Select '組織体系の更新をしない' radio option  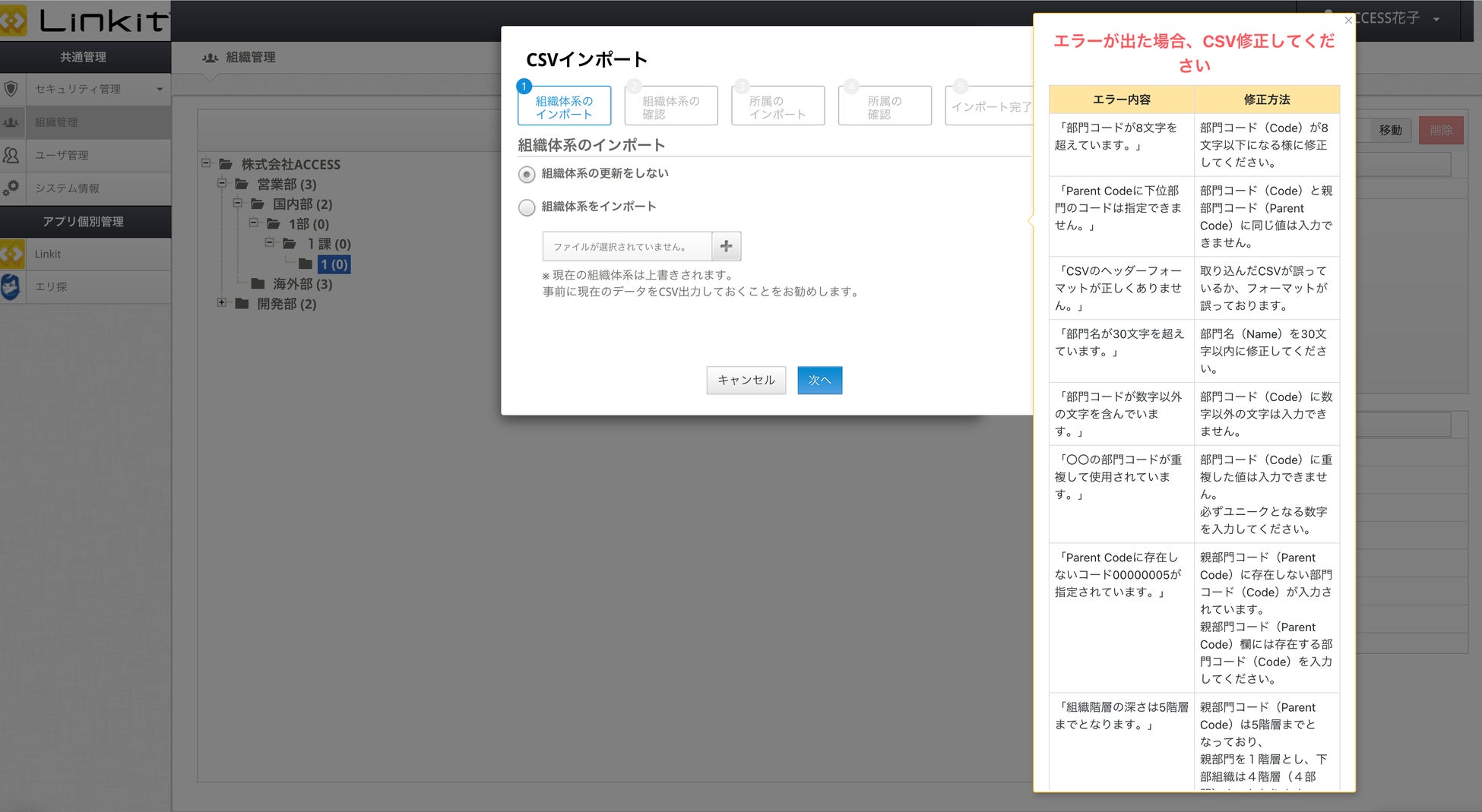(x=526, y=175)
